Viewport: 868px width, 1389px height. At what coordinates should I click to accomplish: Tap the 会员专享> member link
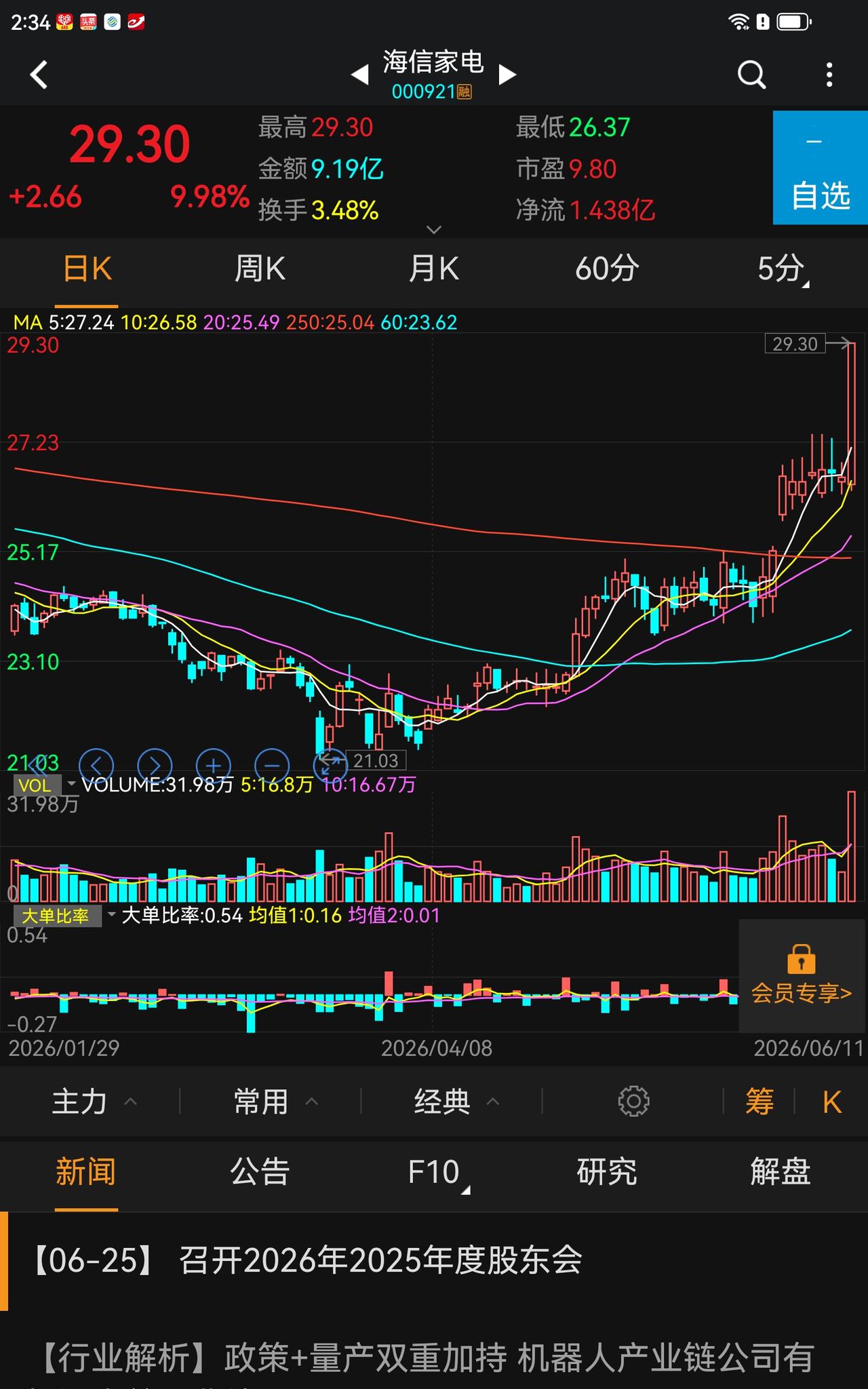pyautogui.click(x=802, y=994)
